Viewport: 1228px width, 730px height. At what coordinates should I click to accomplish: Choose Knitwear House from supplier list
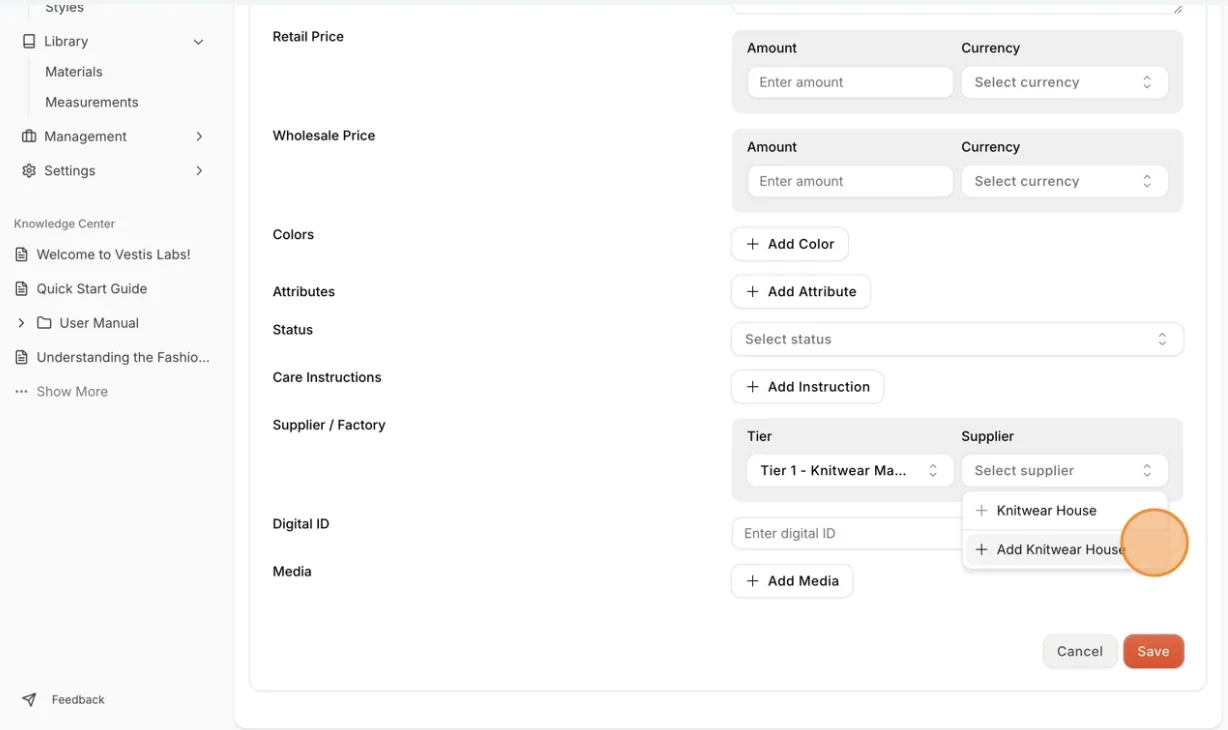click(x=1064, y=511)
